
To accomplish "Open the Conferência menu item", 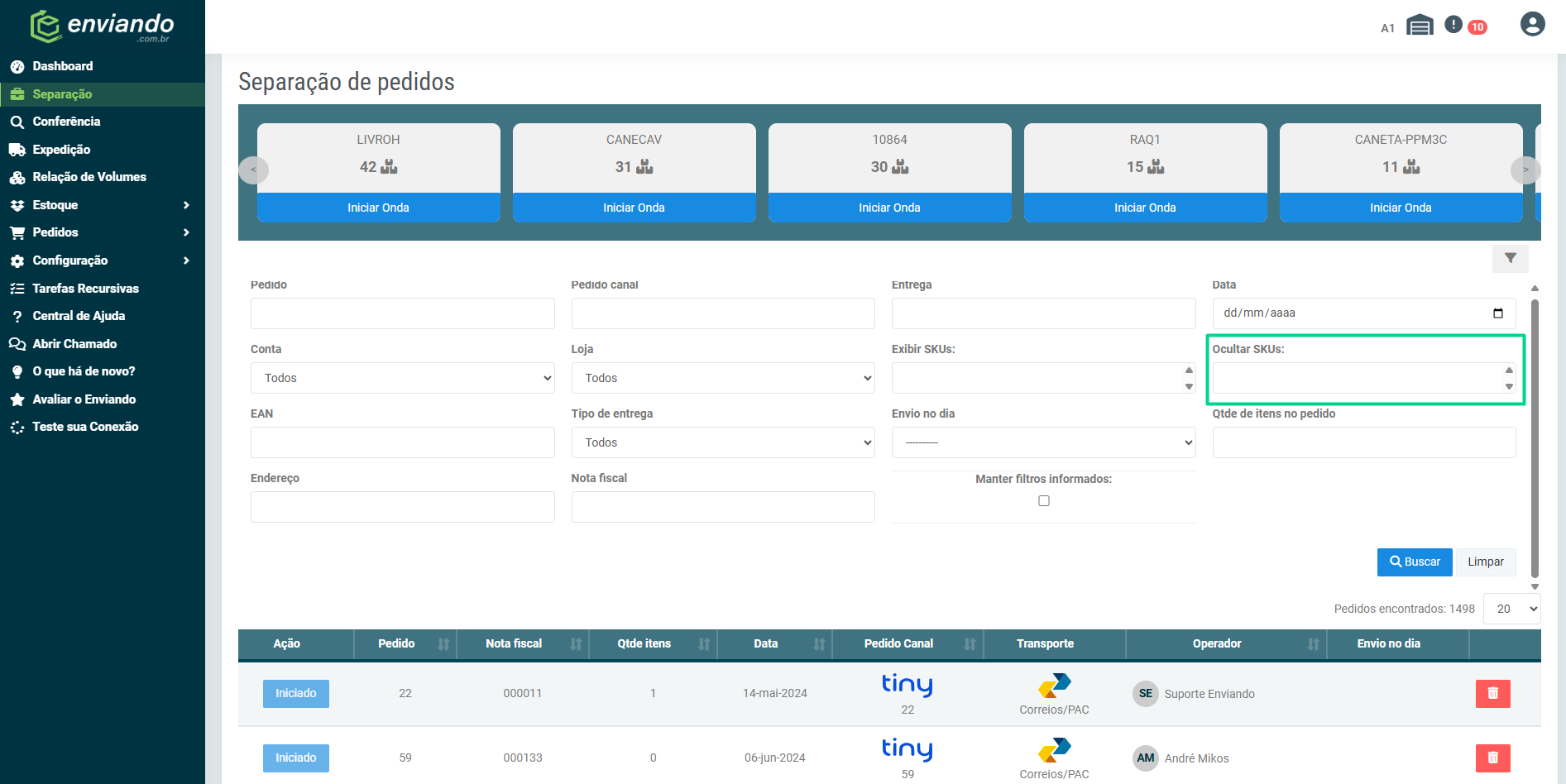I will coord(66,122).
